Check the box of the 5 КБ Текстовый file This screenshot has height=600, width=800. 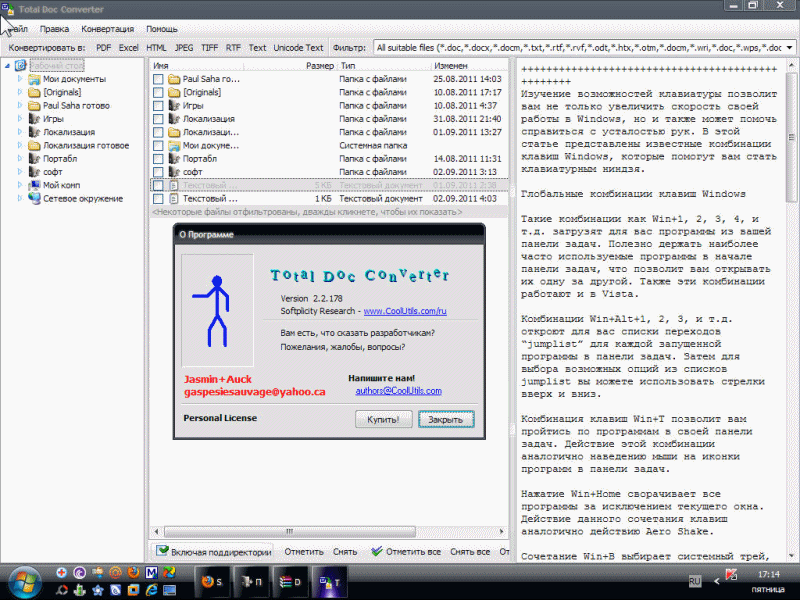pyautogui.click(x=158, y=185)
